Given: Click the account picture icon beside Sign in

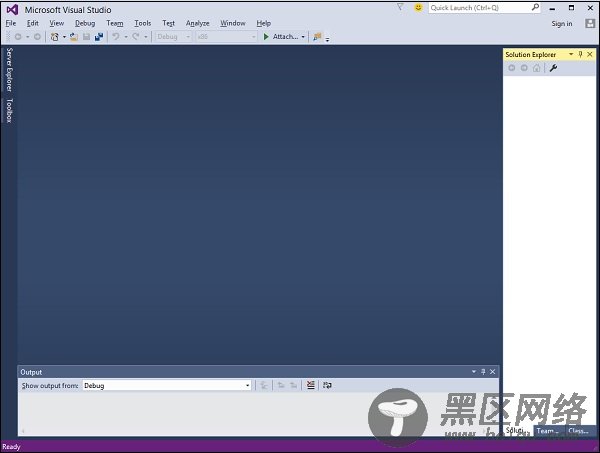Looking at the screenshot, I should pyautogui.click(x=590, y=23).
